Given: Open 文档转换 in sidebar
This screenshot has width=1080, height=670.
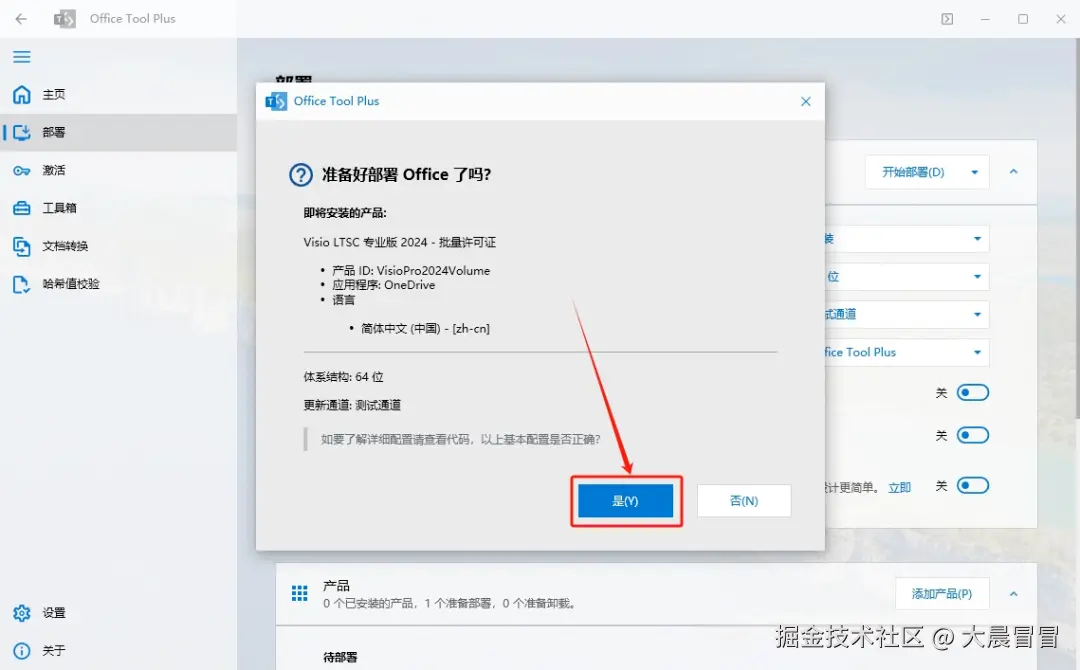Looking at the screenshot, I should 118,246.
